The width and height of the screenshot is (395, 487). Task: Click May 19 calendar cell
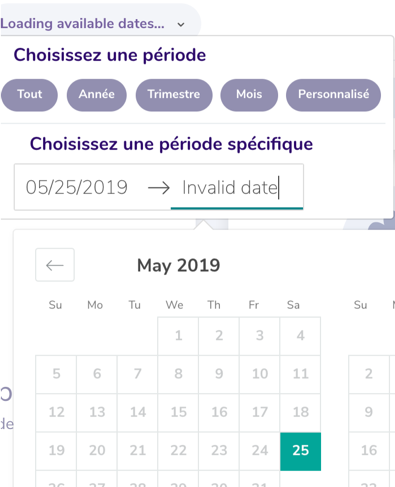[x=56, y=451]
